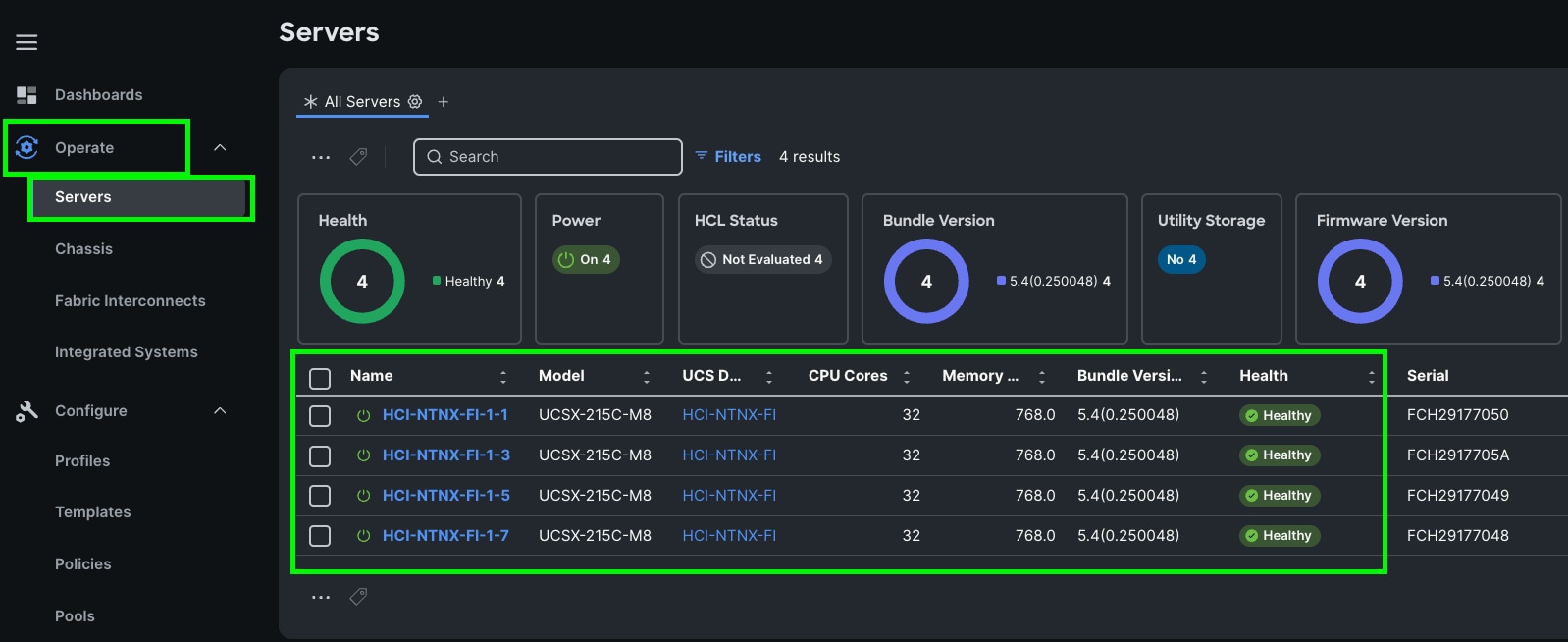
Task: Click the Dashboards icon in sidebar
Action: point(26,95)
